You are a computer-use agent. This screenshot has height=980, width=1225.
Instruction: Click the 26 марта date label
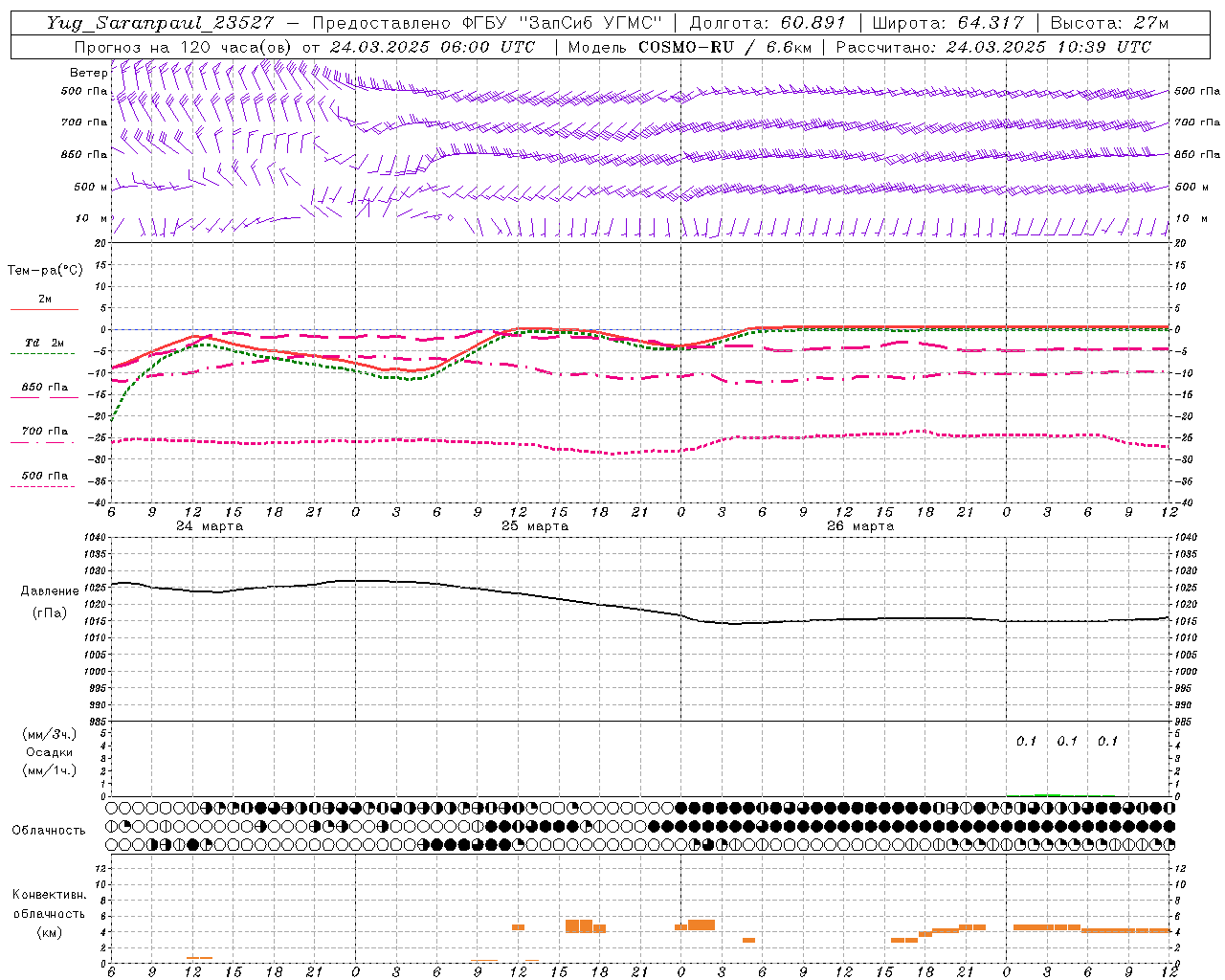coord(860,526)
